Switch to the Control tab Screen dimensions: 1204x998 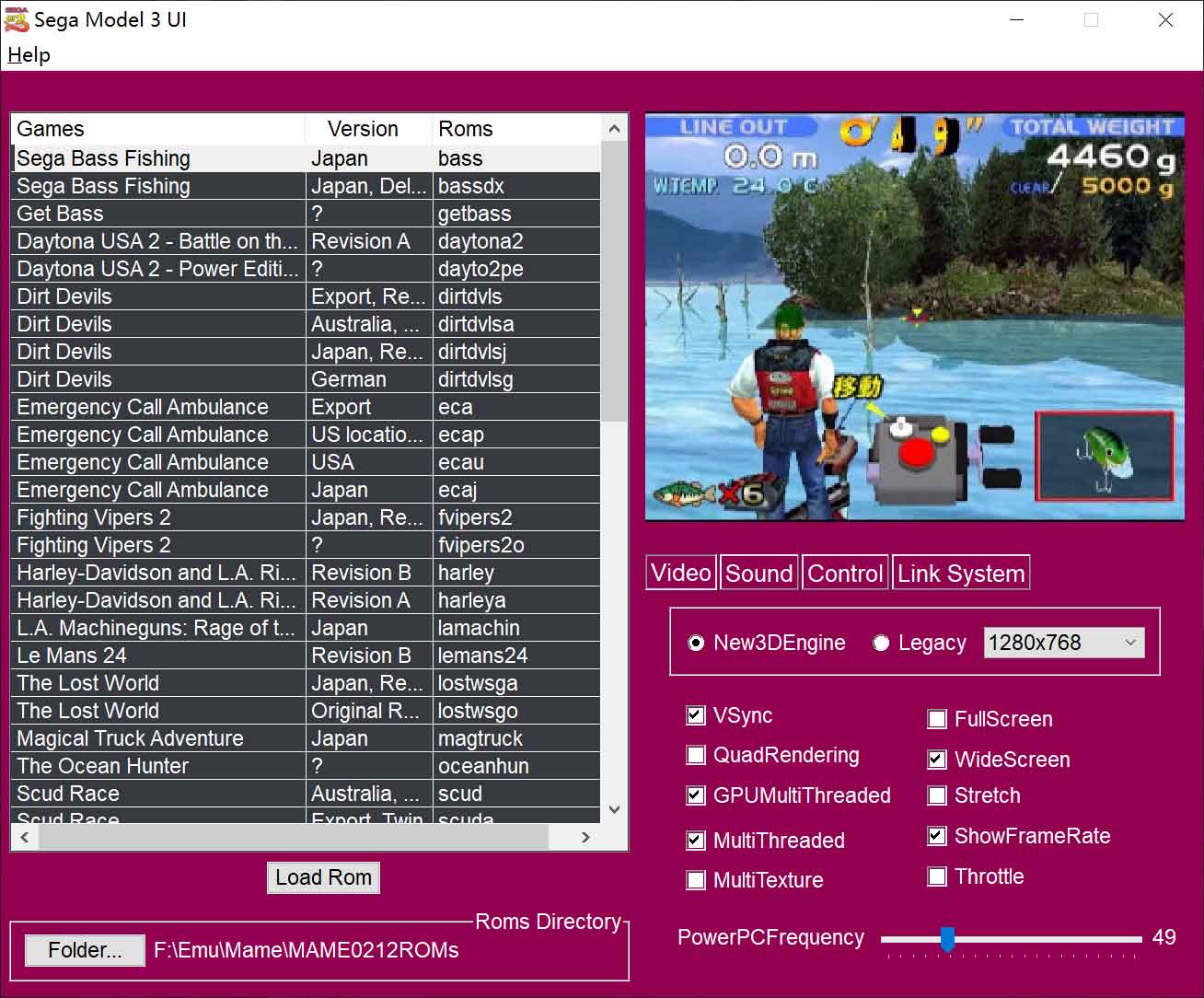pyautogui.click(x=844, y=573)
